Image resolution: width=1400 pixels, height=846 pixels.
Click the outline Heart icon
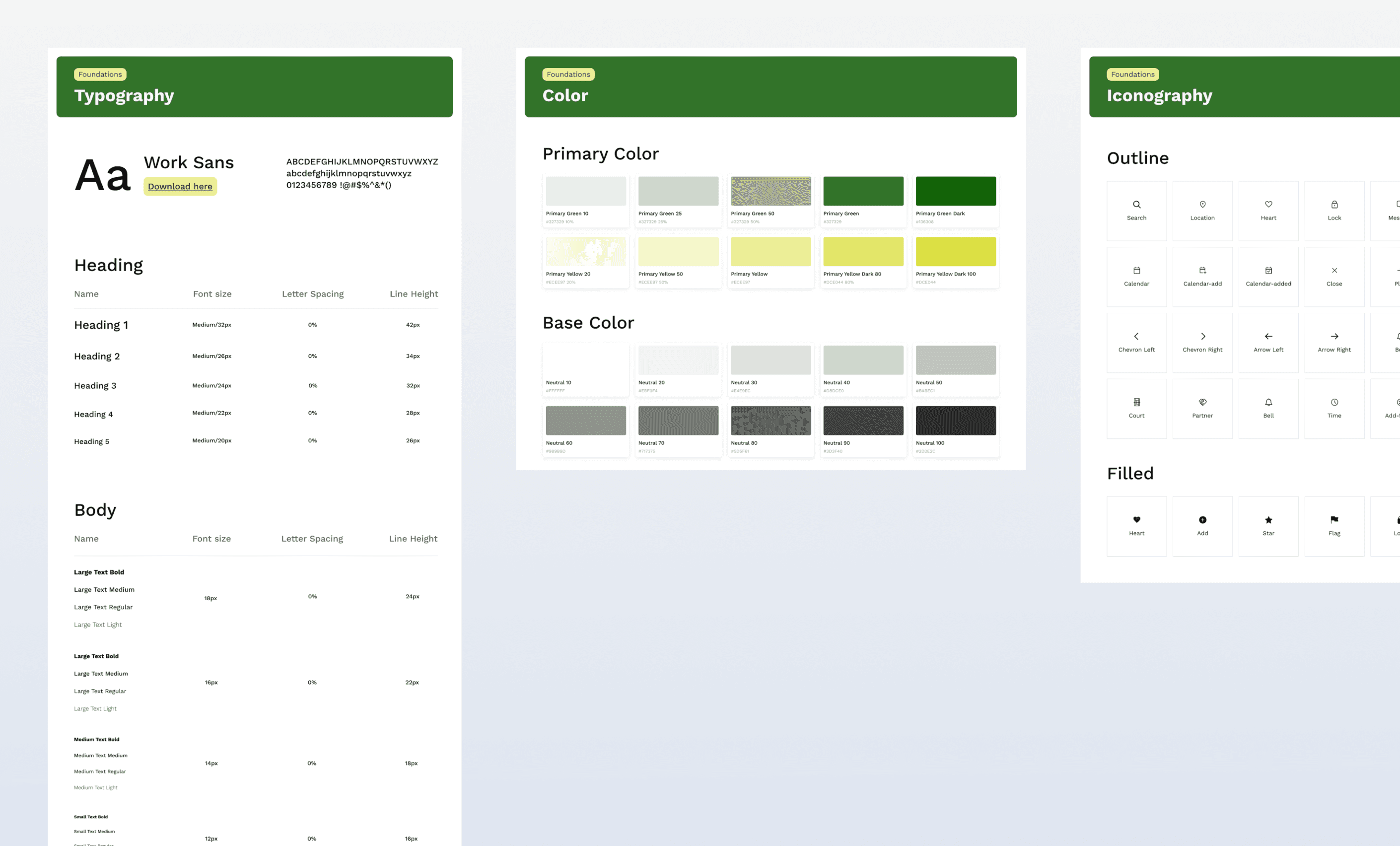(x=1268, y=205)
